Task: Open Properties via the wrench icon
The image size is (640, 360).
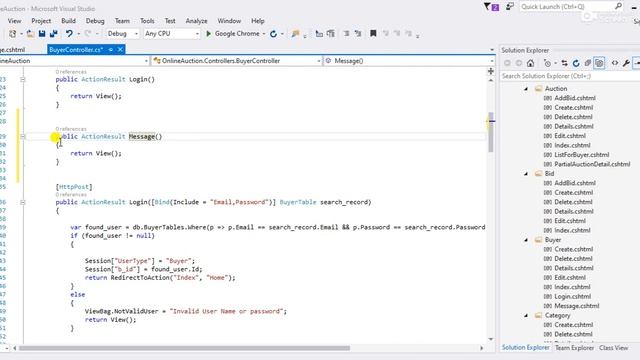Action: click(626, 63)
